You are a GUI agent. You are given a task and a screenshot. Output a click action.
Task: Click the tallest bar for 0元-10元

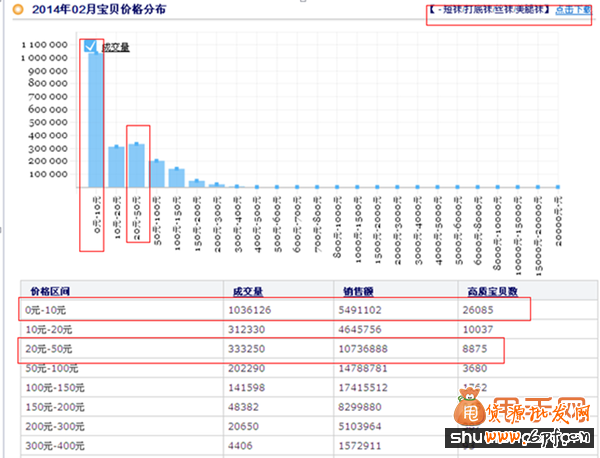tap(95, 120)
